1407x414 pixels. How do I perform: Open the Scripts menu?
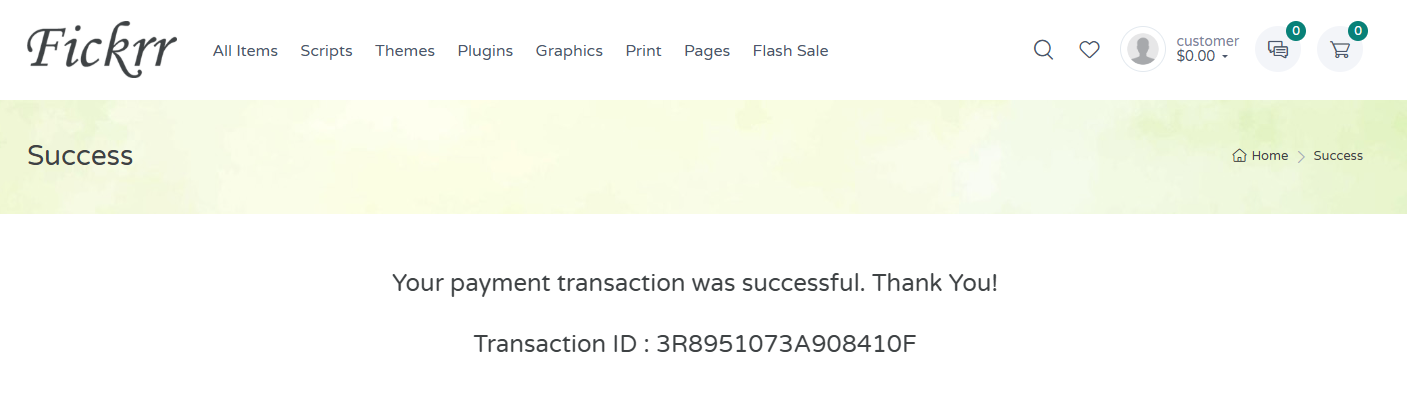[326, 51]
